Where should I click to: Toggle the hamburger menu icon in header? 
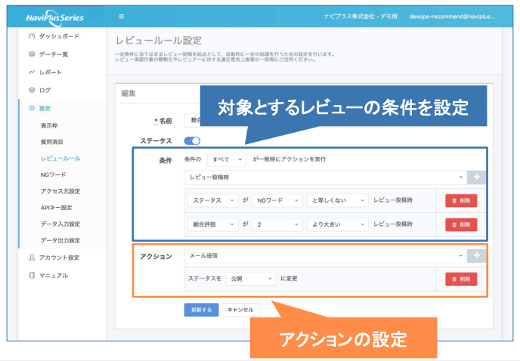click(x=121, y=16)
